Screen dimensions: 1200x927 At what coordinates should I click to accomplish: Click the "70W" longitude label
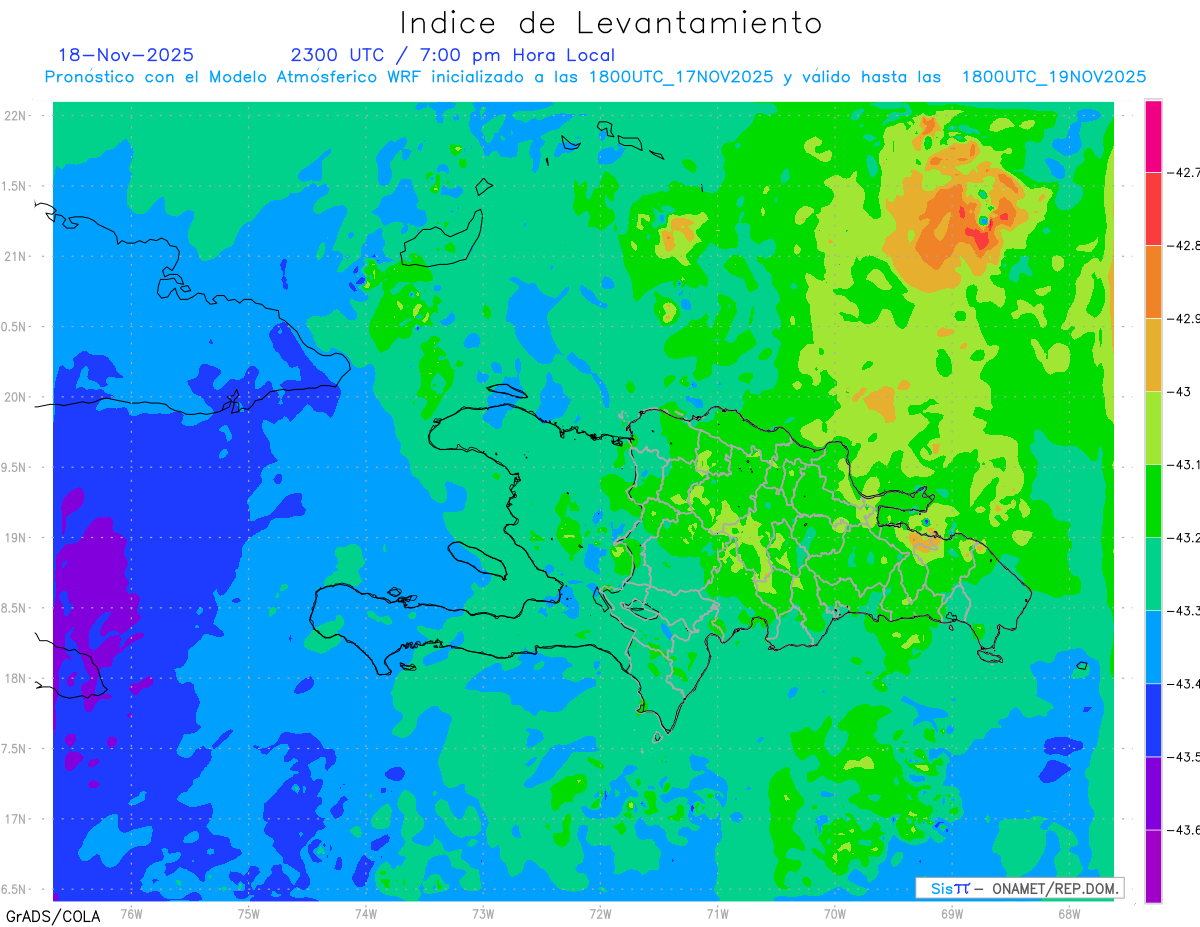coord(835,913)
